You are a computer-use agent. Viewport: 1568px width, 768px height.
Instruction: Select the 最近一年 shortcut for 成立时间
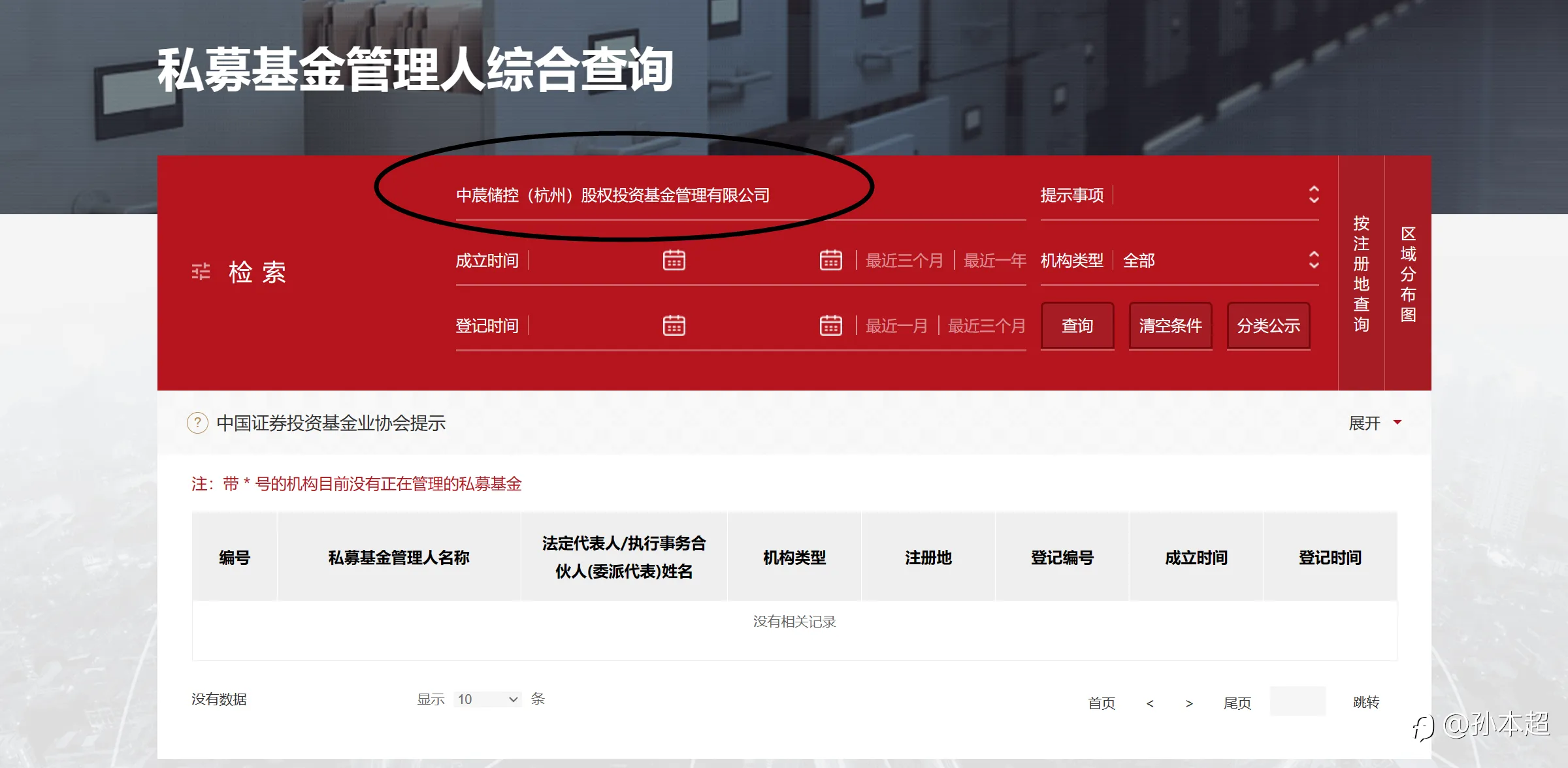pyautogui.click(x=995, y=261)
